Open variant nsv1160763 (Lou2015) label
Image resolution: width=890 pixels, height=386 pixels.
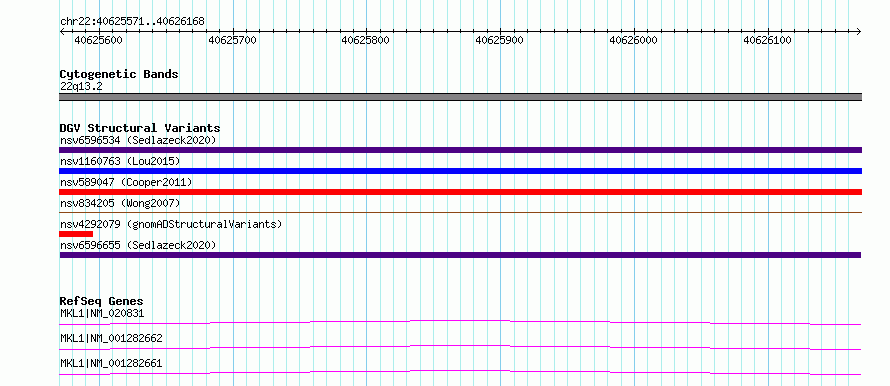click(x=120, y=161)
